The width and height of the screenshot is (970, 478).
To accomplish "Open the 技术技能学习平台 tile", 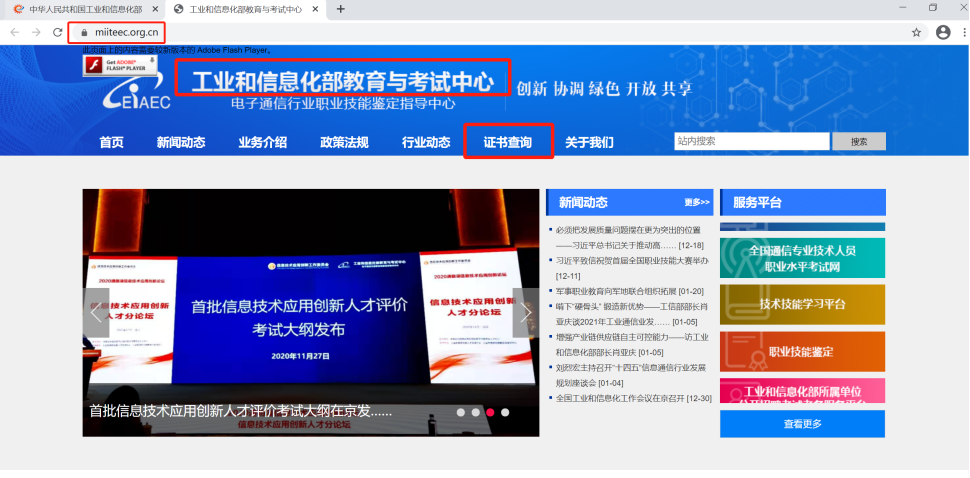I will pos(802,304).
